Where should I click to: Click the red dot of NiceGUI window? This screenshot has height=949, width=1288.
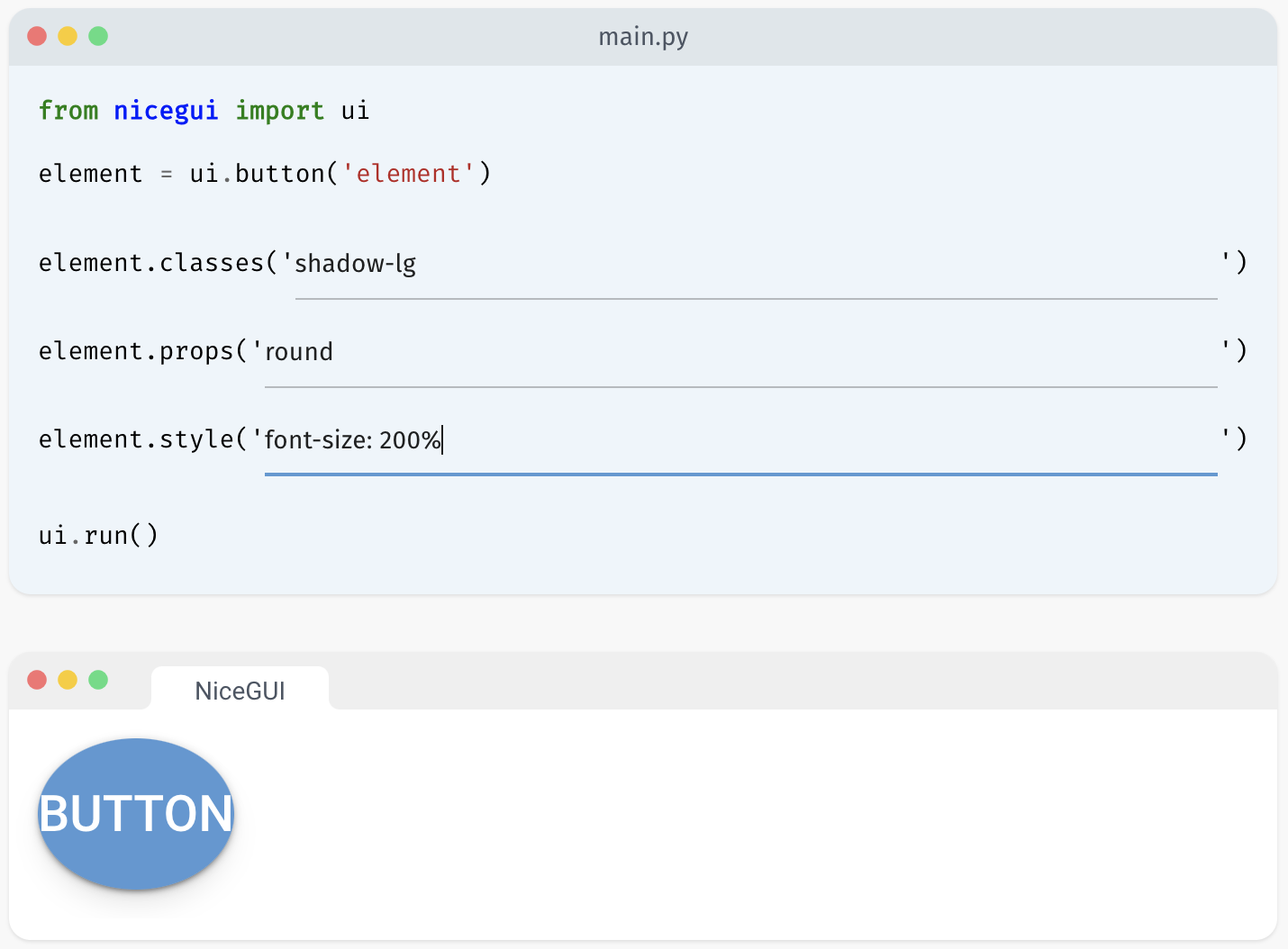[37, 680]
